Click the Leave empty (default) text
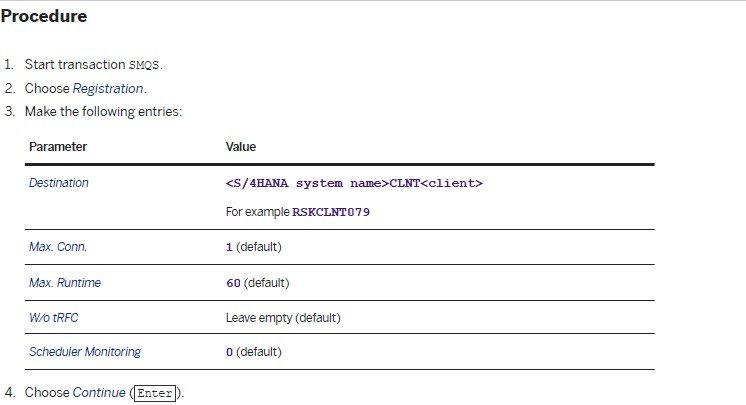The image size is (746, 405). [283, 317]
